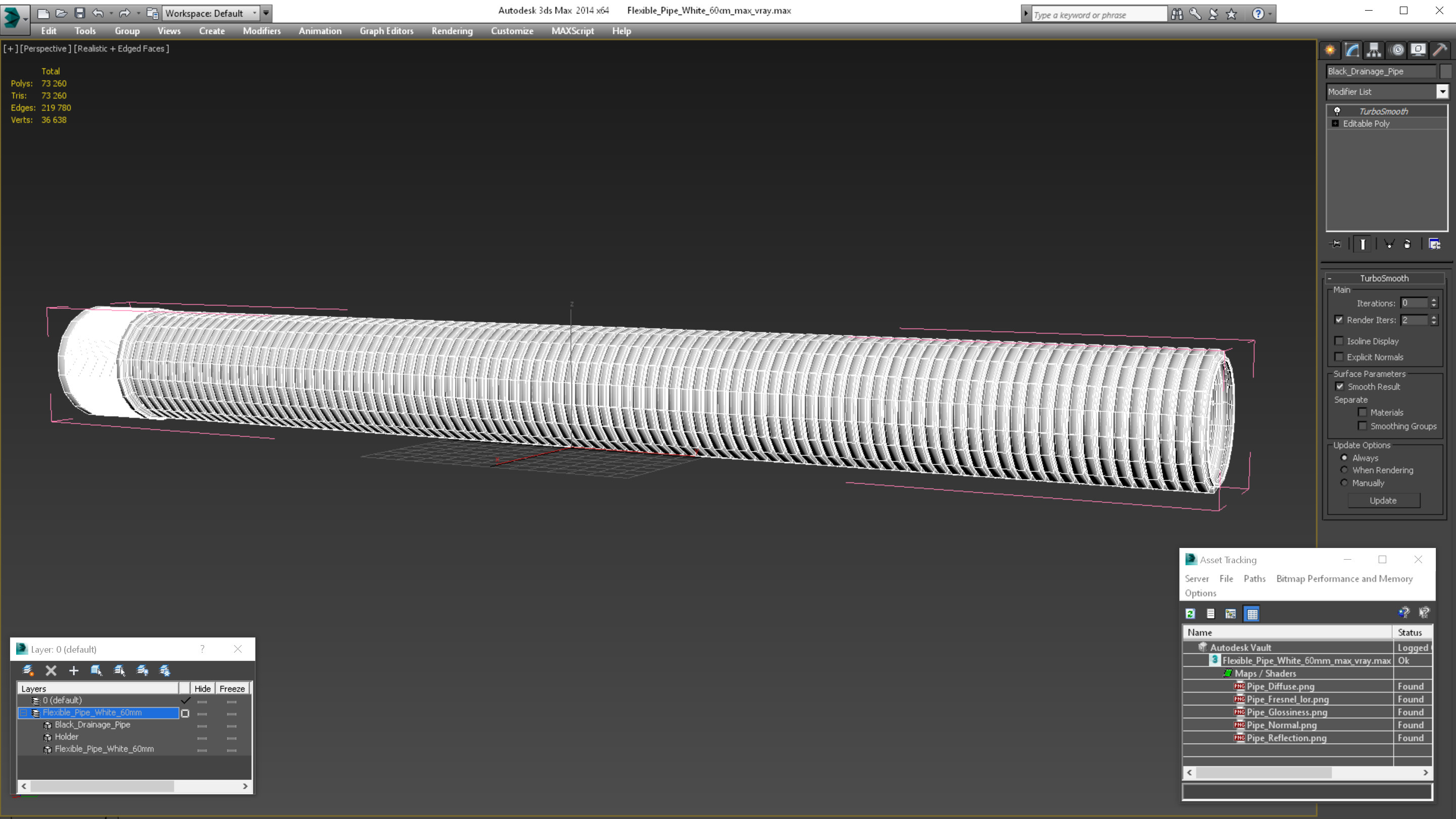Click the object color swatch beside name
1456x819 pixels.
click(x=1445, y=71)
